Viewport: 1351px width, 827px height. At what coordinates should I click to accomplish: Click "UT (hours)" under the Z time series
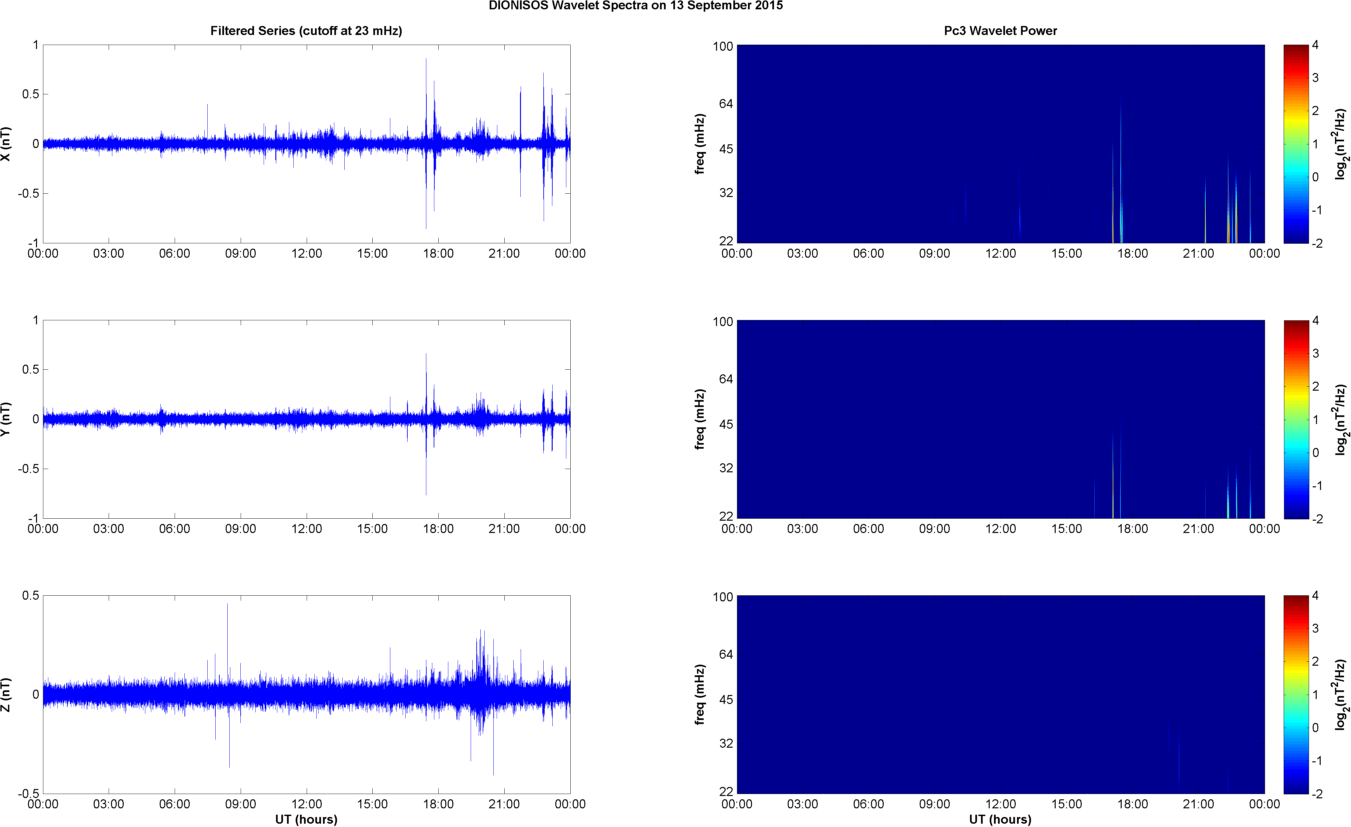click(x=306, y=820)
